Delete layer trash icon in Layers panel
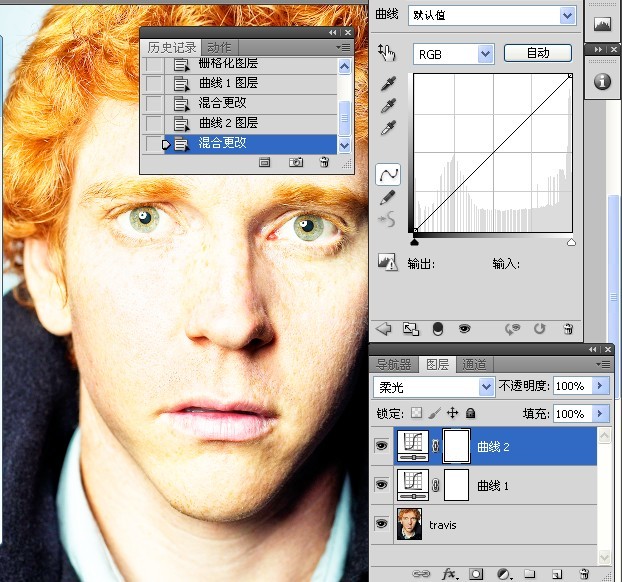622x582 pixels. [584, 574]
